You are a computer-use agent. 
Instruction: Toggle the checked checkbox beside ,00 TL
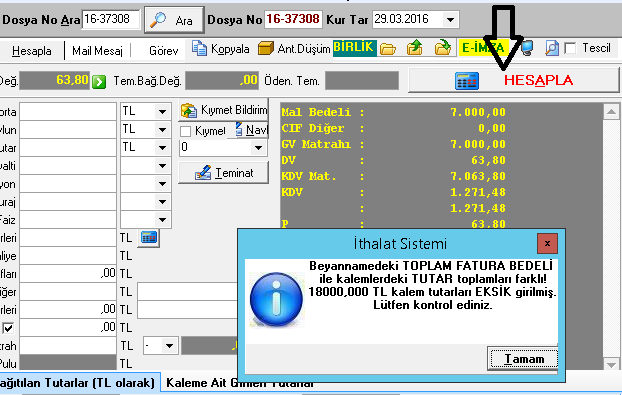pyautogui.click(x=8, y=328)
